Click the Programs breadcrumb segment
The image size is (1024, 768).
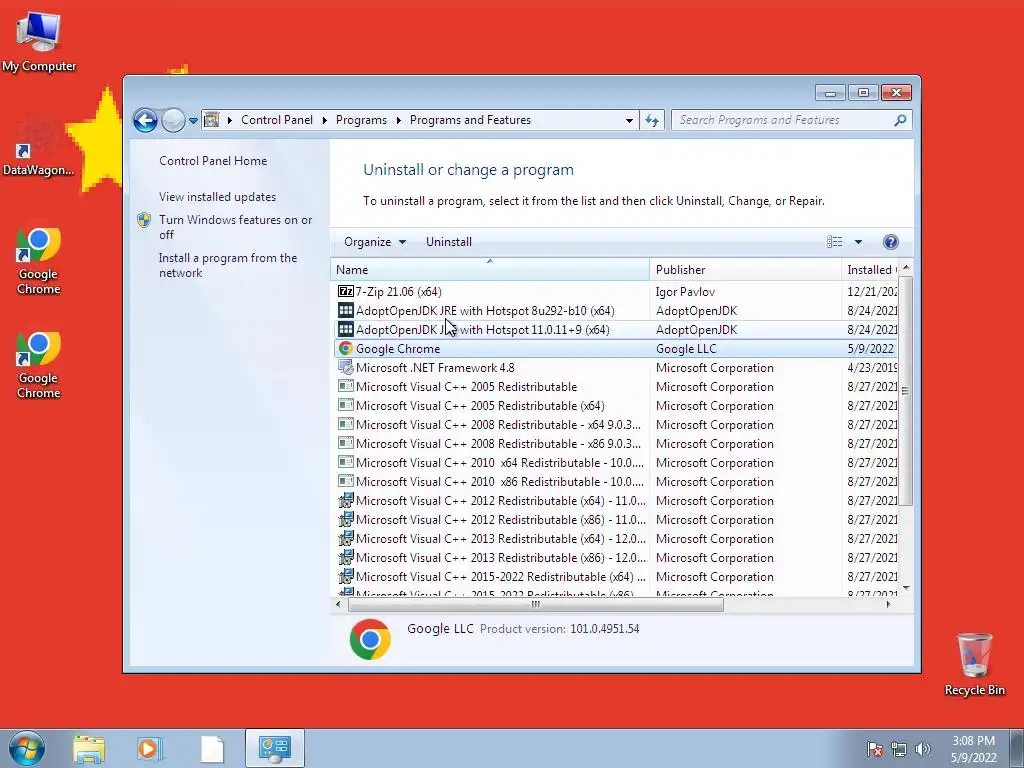361,120
